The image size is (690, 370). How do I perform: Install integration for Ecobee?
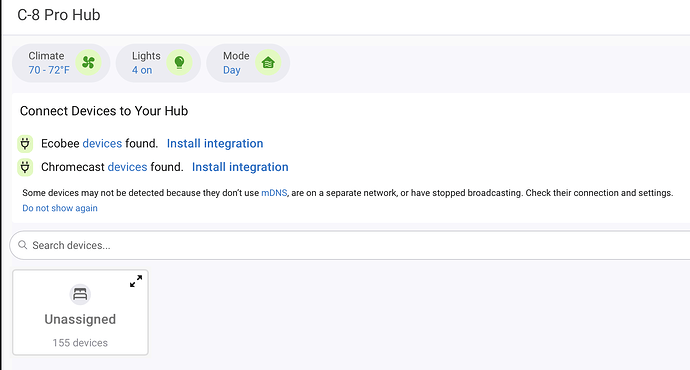[215, 143]
